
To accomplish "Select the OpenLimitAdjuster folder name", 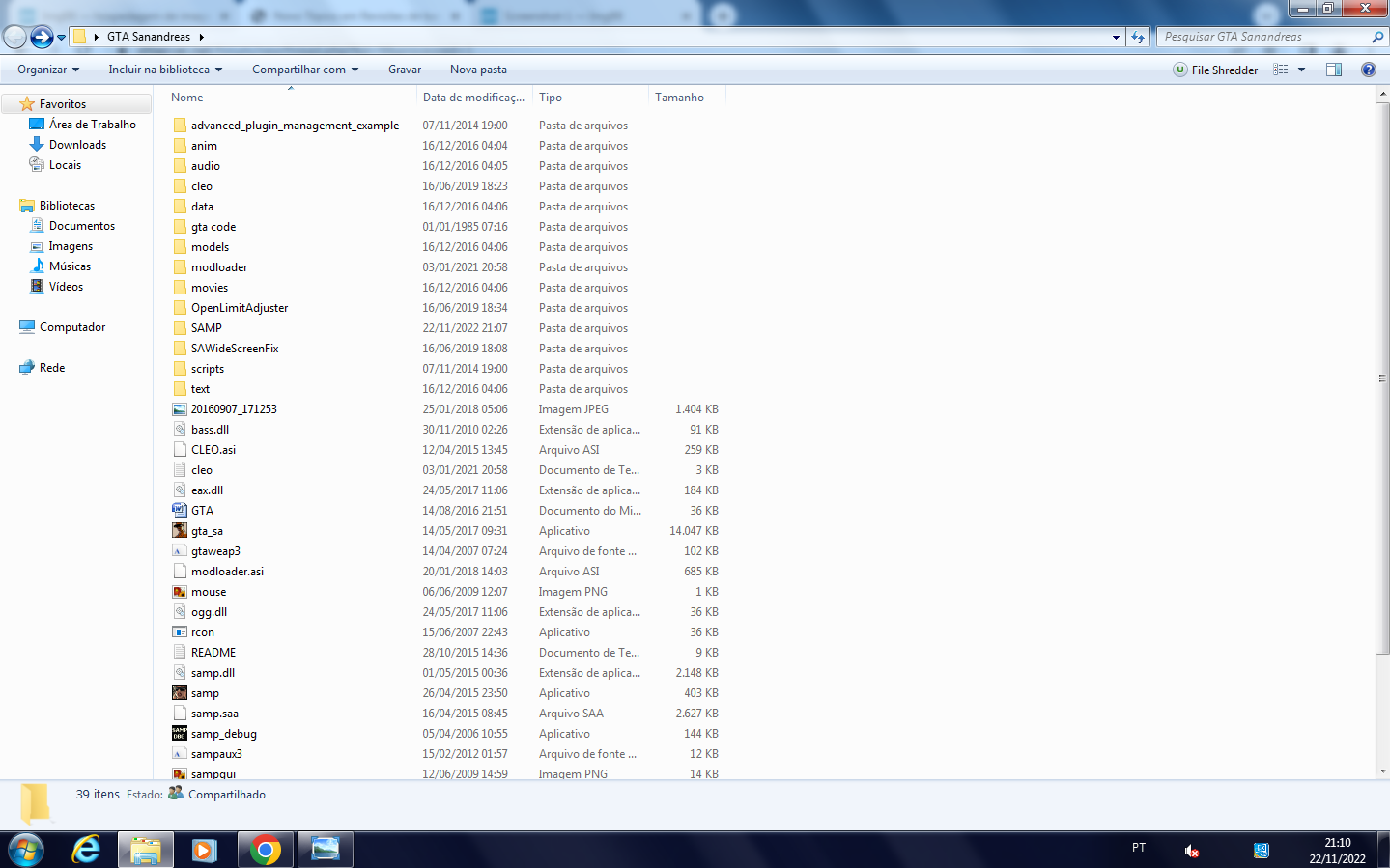I will point(240,308).
